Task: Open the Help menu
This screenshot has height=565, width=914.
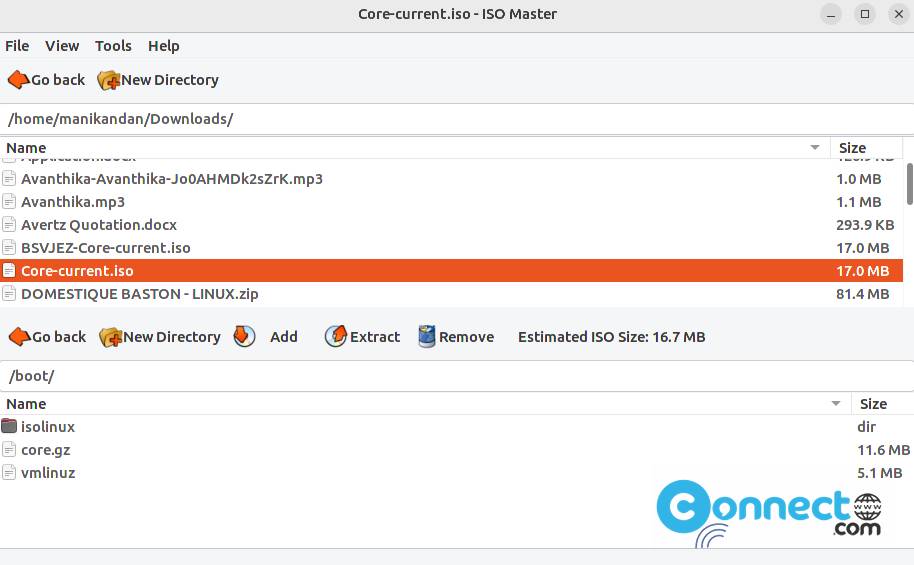Action: pyautogui.click(x=163, y=45)
